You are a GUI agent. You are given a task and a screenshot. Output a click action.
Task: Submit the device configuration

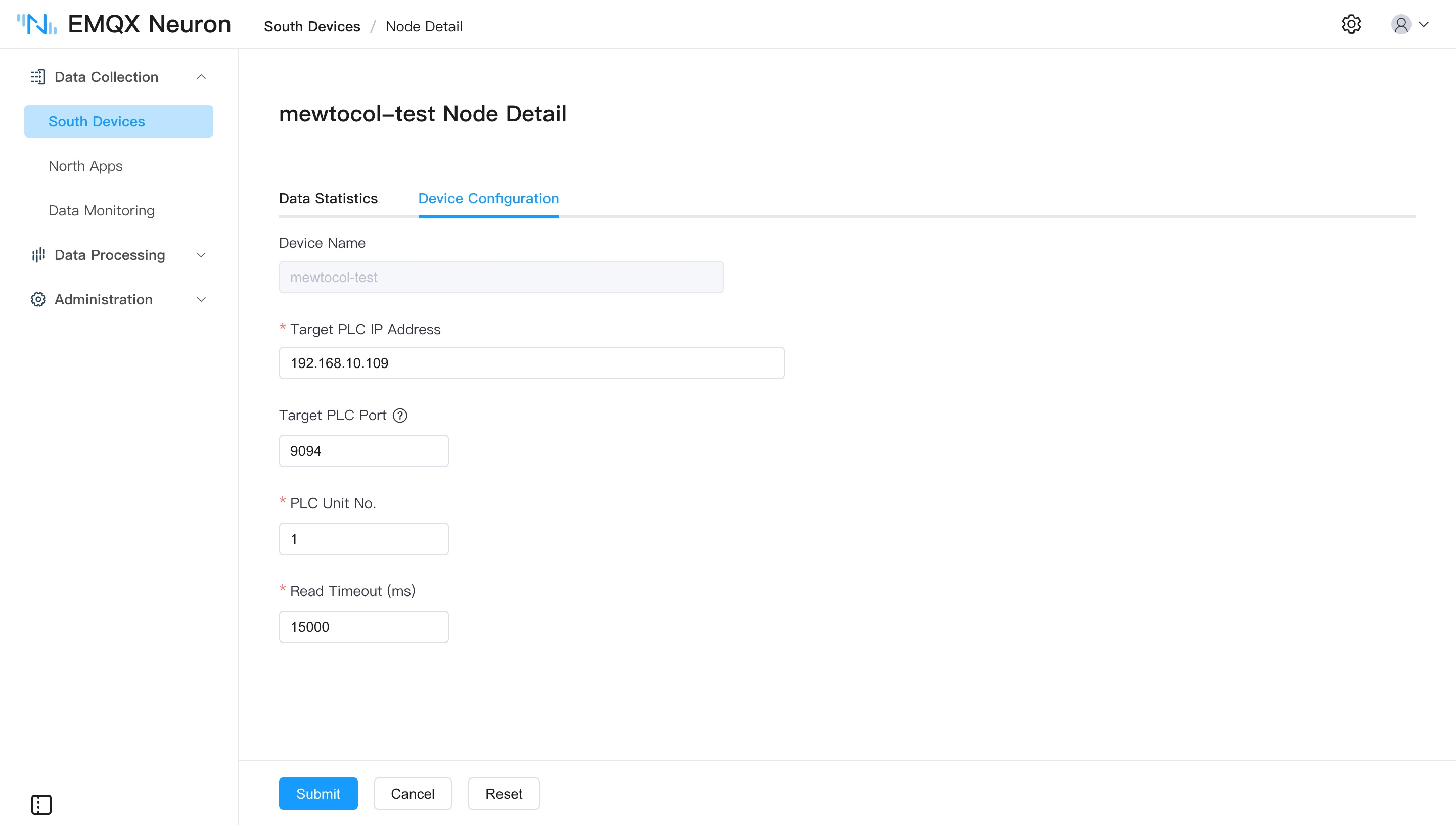coord(318,793)
